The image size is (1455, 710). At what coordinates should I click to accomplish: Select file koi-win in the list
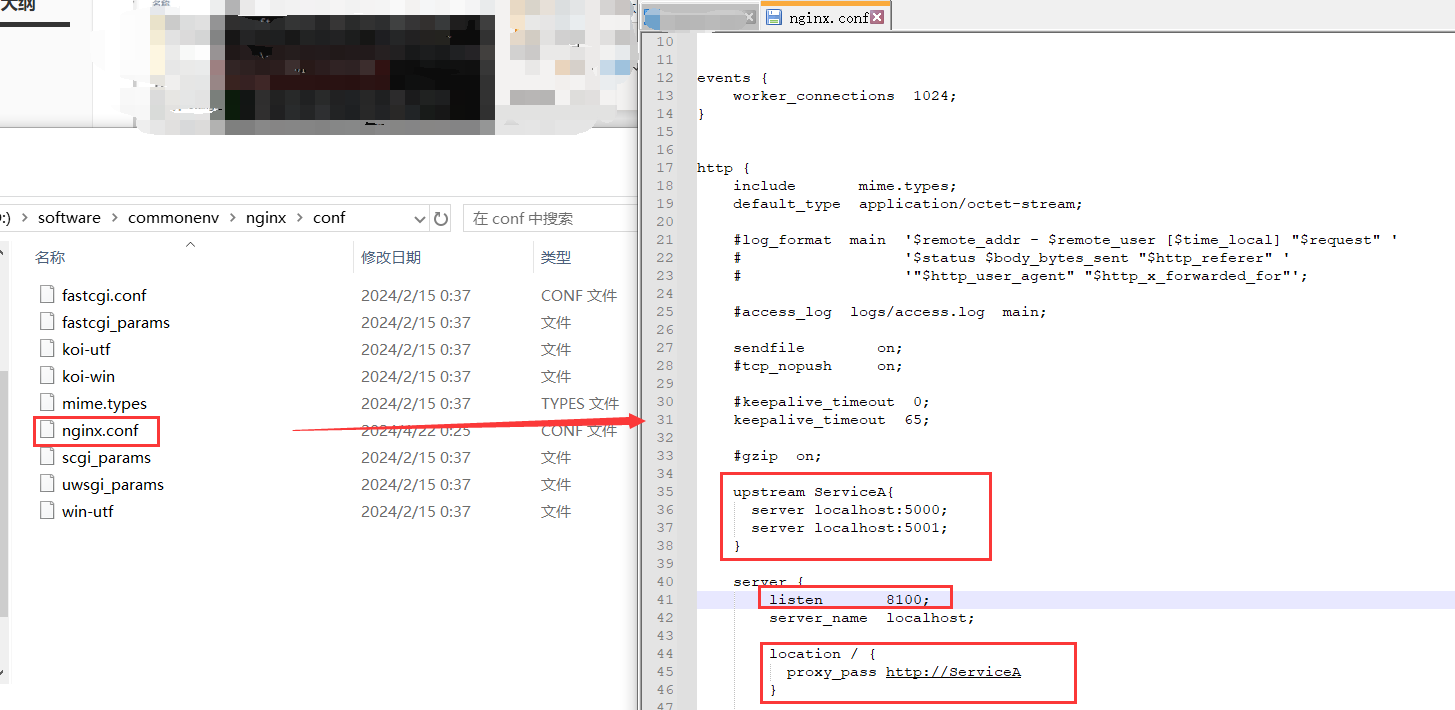pos(88,376)
